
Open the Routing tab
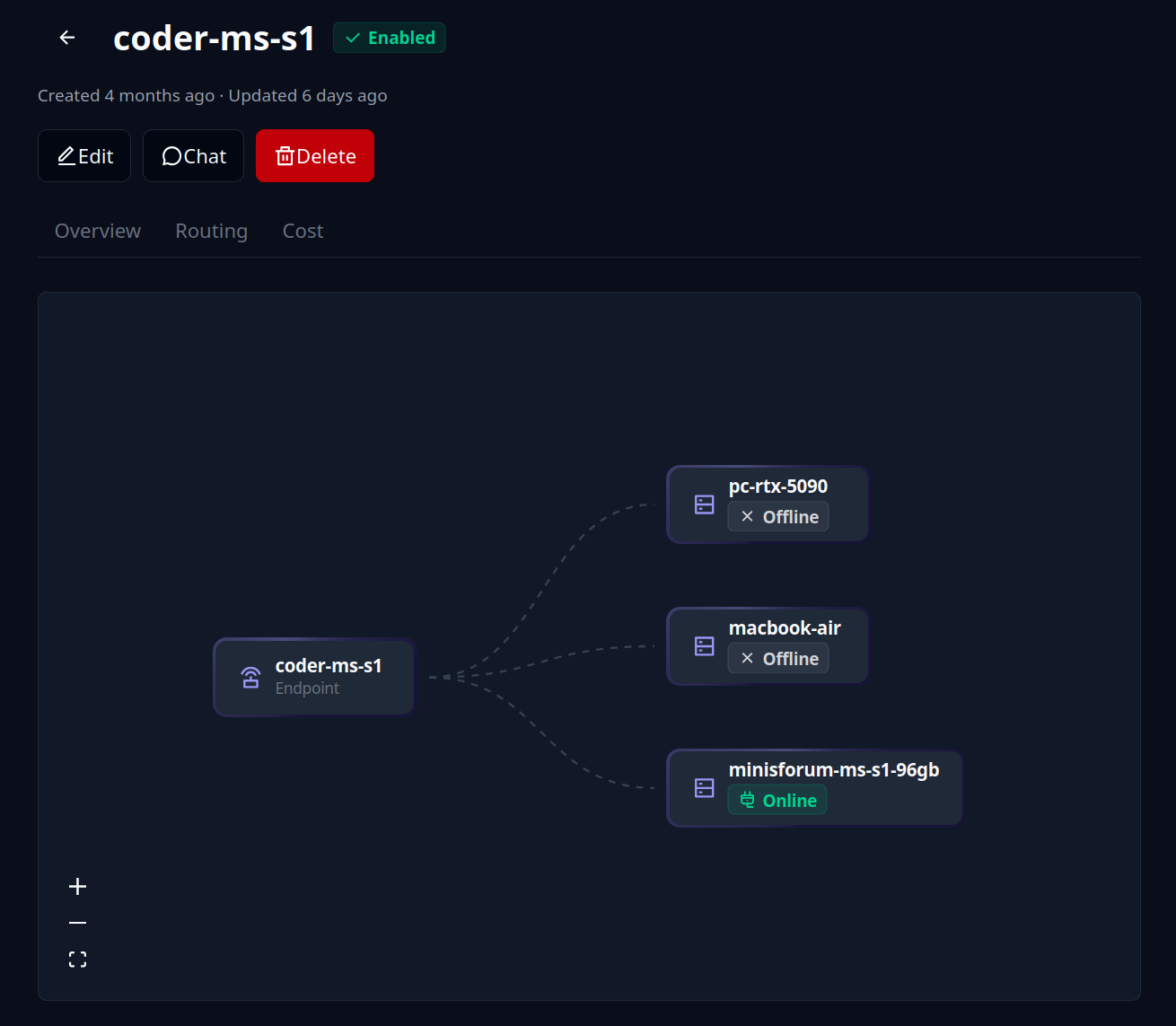(212, 231)
